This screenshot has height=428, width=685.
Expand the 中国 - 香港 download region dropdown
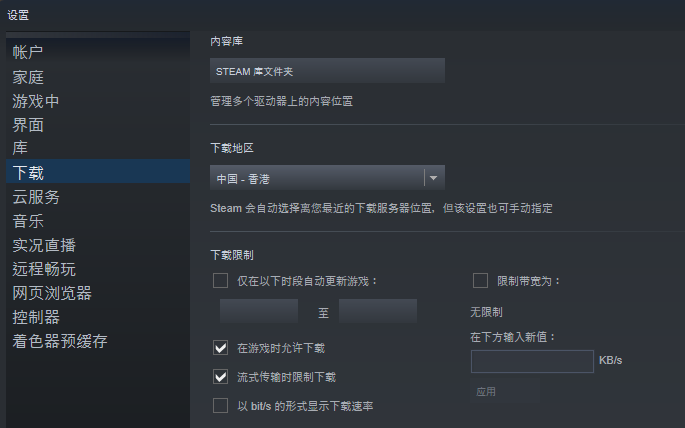[x=433, y=178]
